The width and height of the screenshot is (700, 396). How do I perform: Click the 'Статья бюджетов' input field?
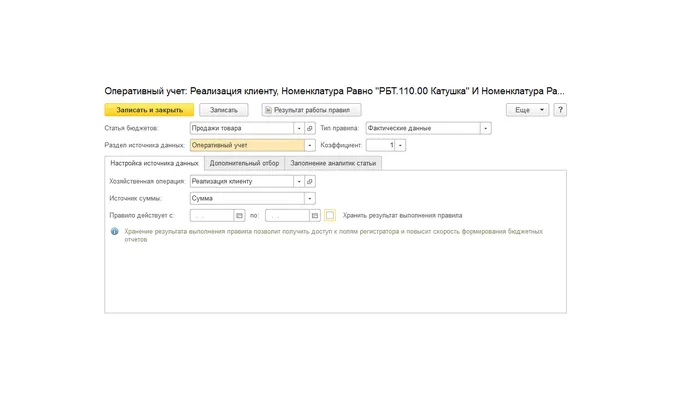point(242,128)
